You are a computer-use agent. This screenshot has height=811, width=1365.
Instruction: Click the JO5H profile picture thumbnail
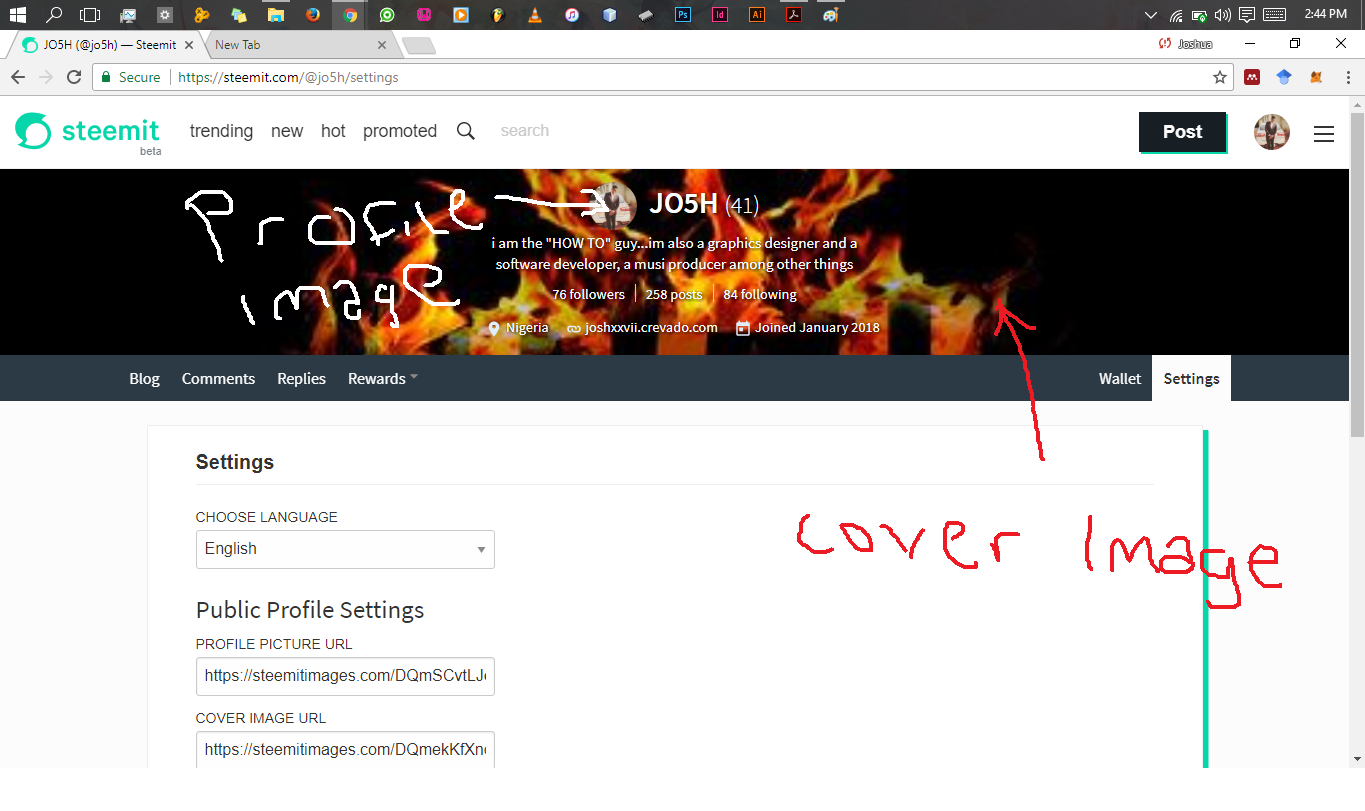(x=613, y=205)
